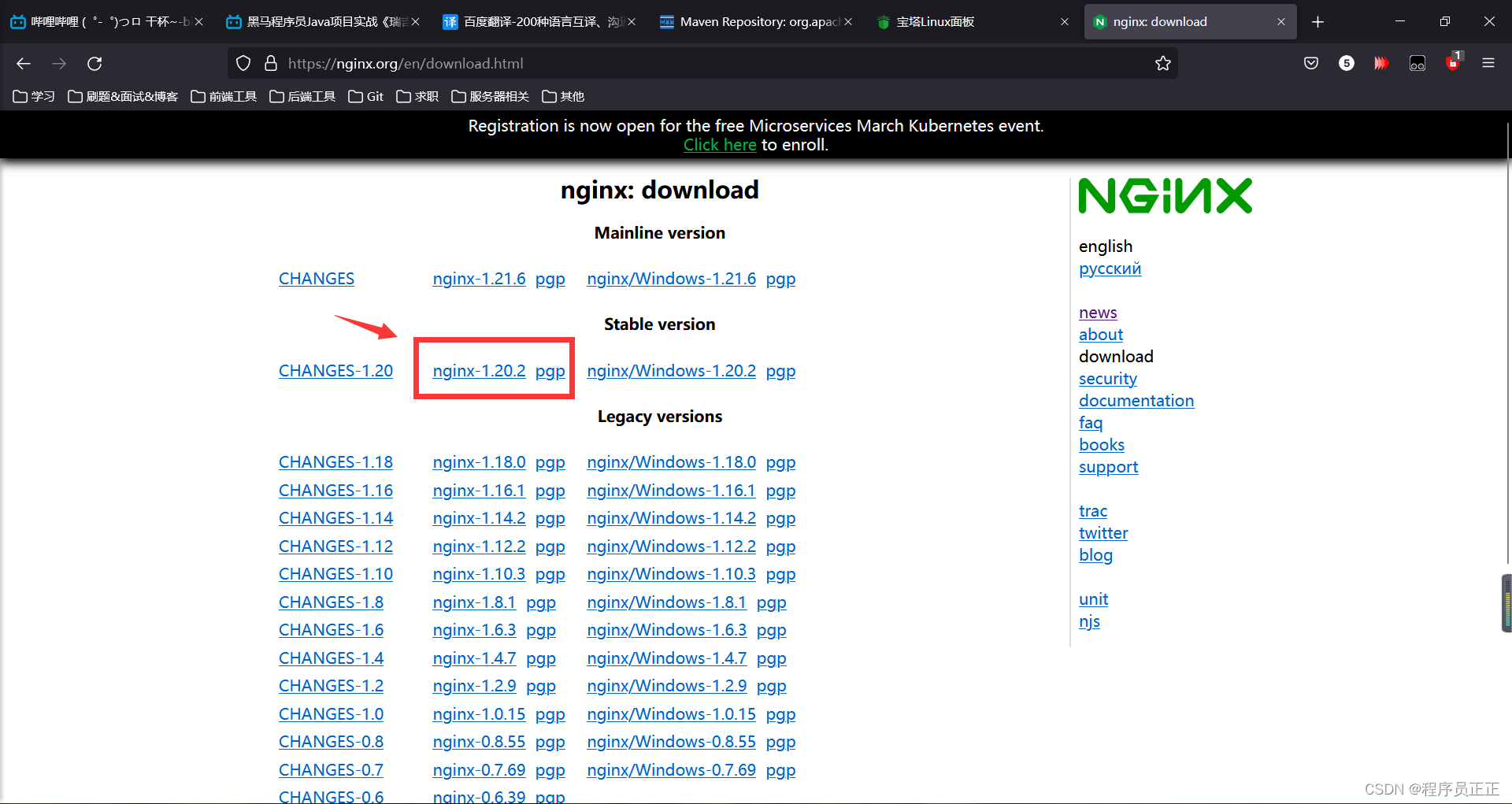Open CHANGES-1.6 link

point(331,630)
